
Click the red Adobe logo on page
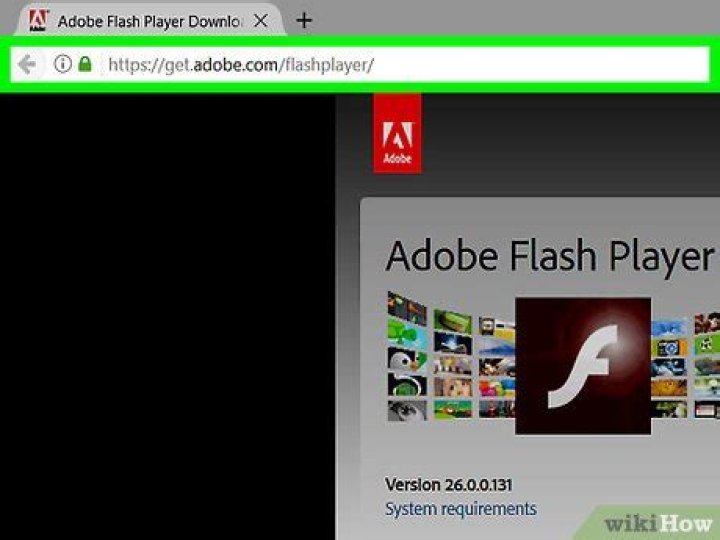[x=397, y=133]
